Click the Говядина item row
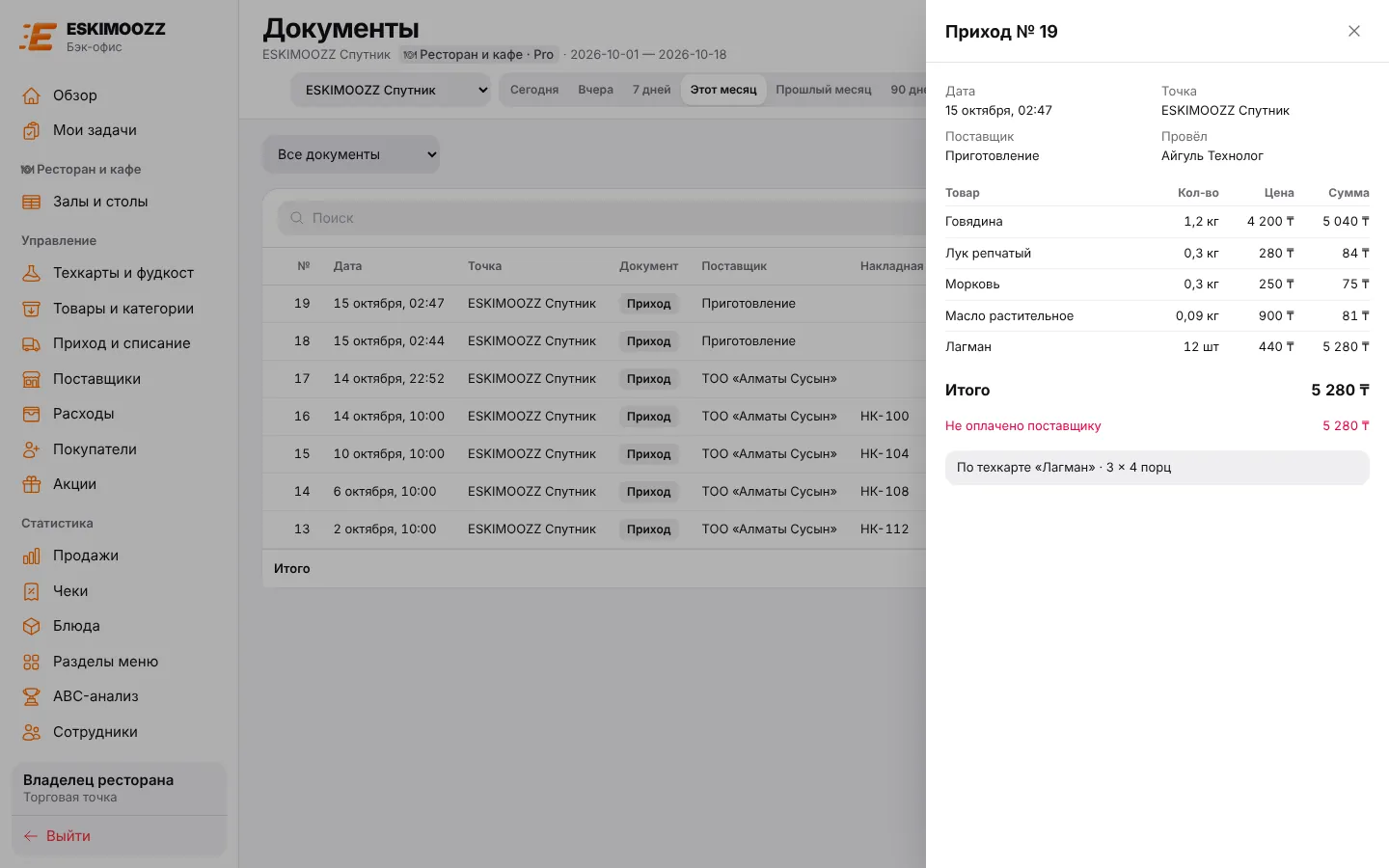This screenshot has height=868, width=1389. tap(1157, 222)
